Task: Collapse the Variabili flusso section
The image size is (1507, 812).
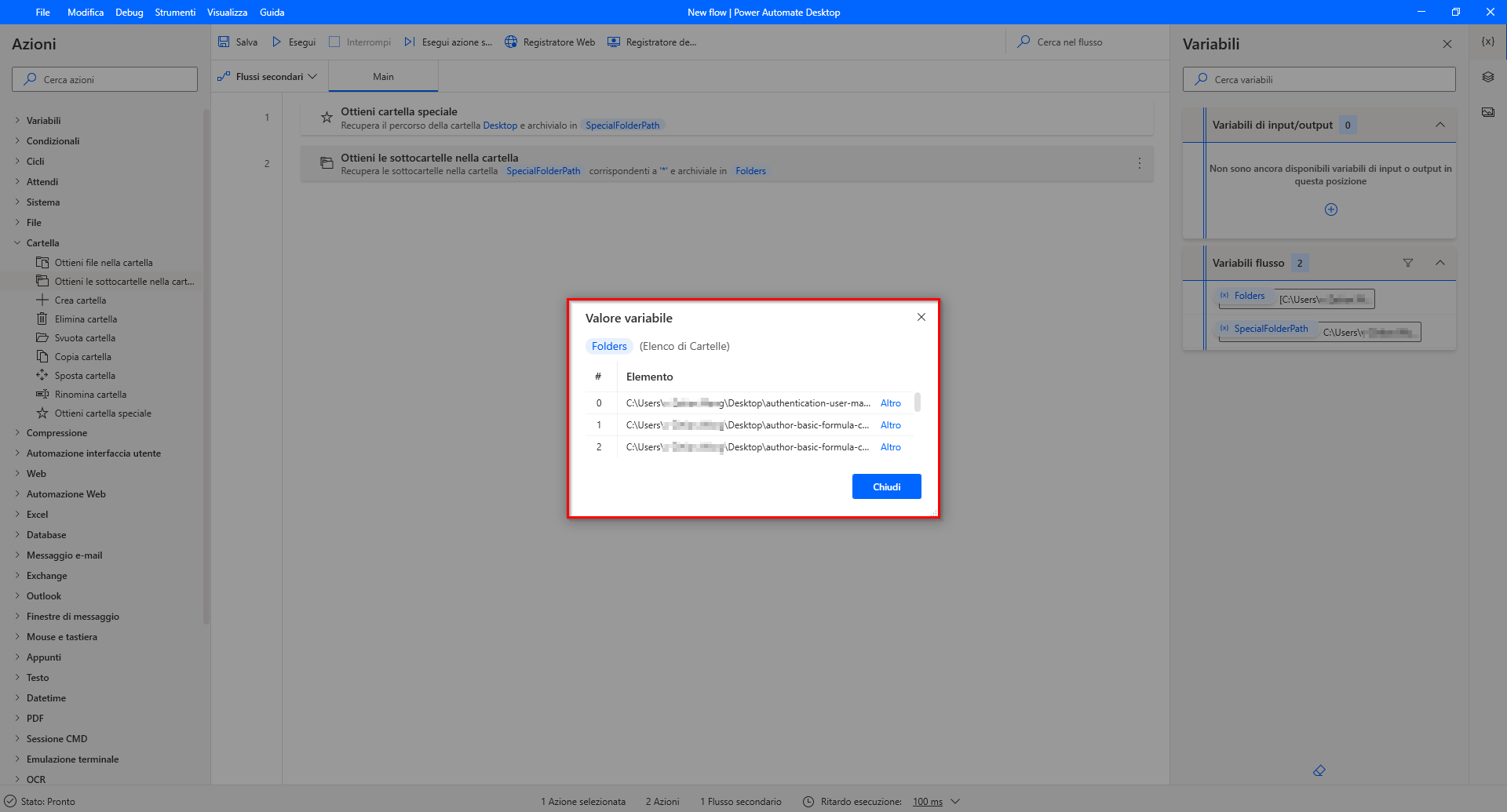Action: click(1440, 263)
